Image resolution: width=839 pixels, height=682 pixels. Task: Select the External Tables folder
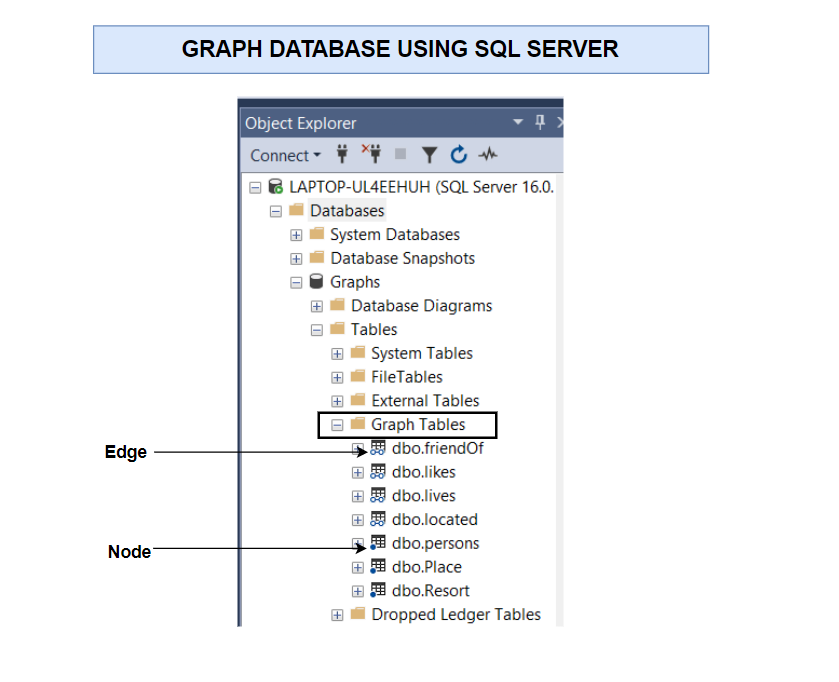pyautogui.click(x=425, y=401)
